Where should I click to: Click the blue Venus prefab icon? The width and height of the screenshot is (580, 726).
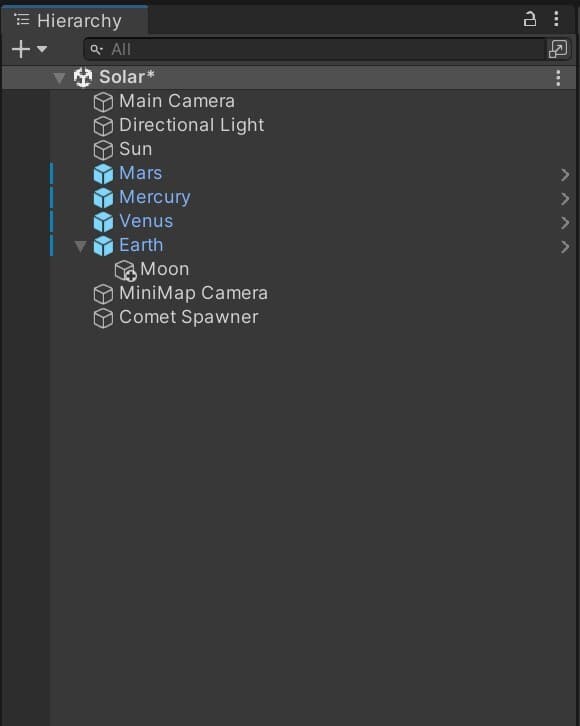(103, 222)
